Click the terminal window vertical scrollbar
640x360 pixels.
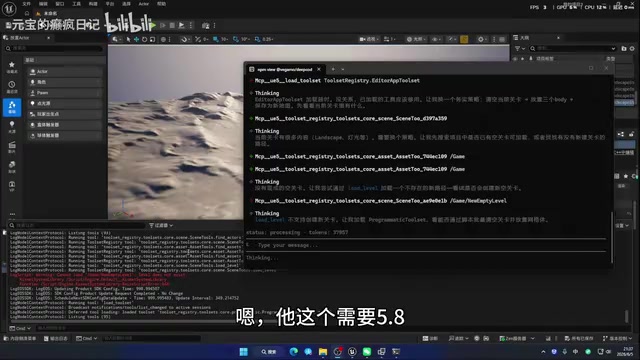(x=612, y=238)
